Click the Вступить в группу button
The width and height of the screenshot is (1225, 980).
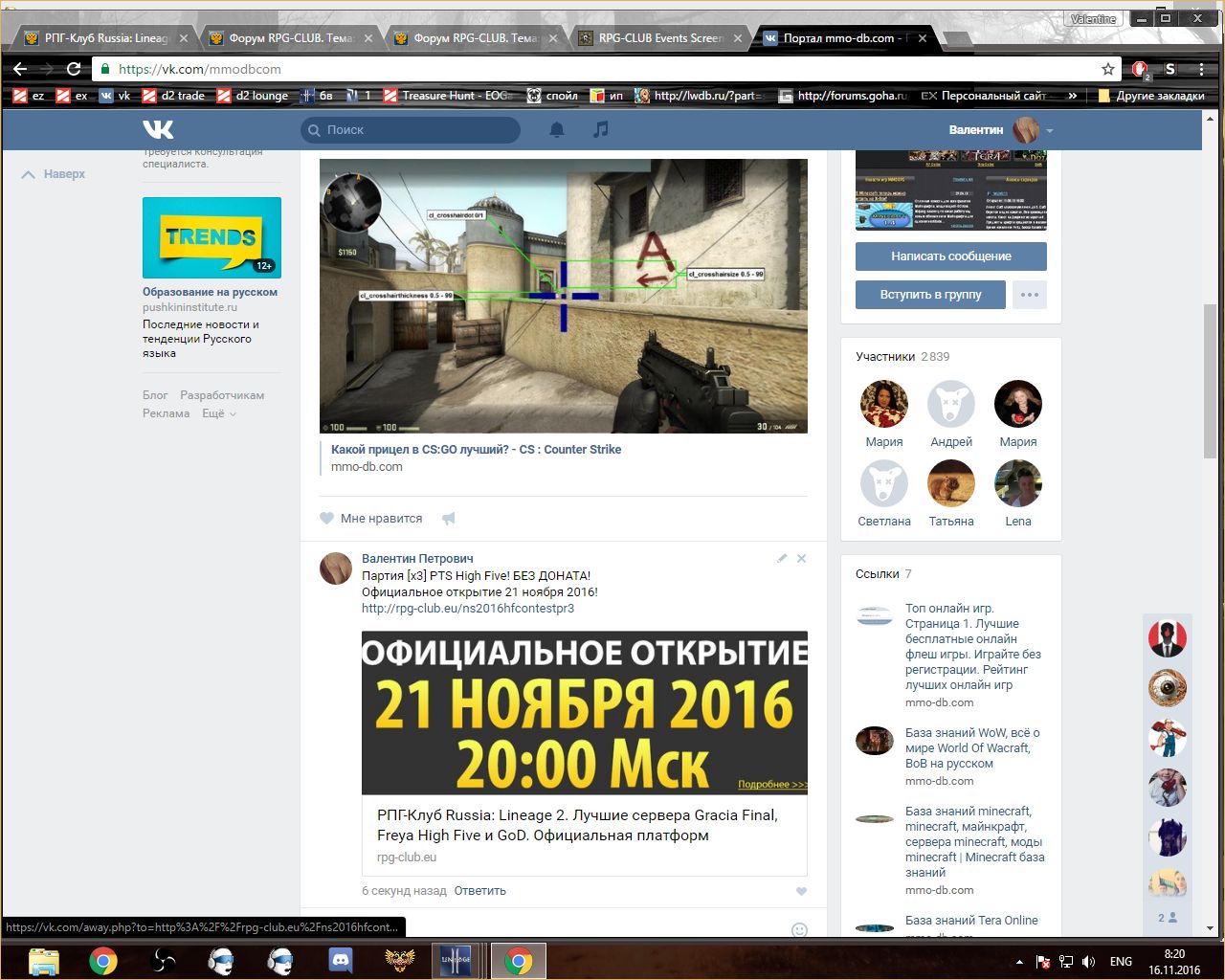click(930, 295)
